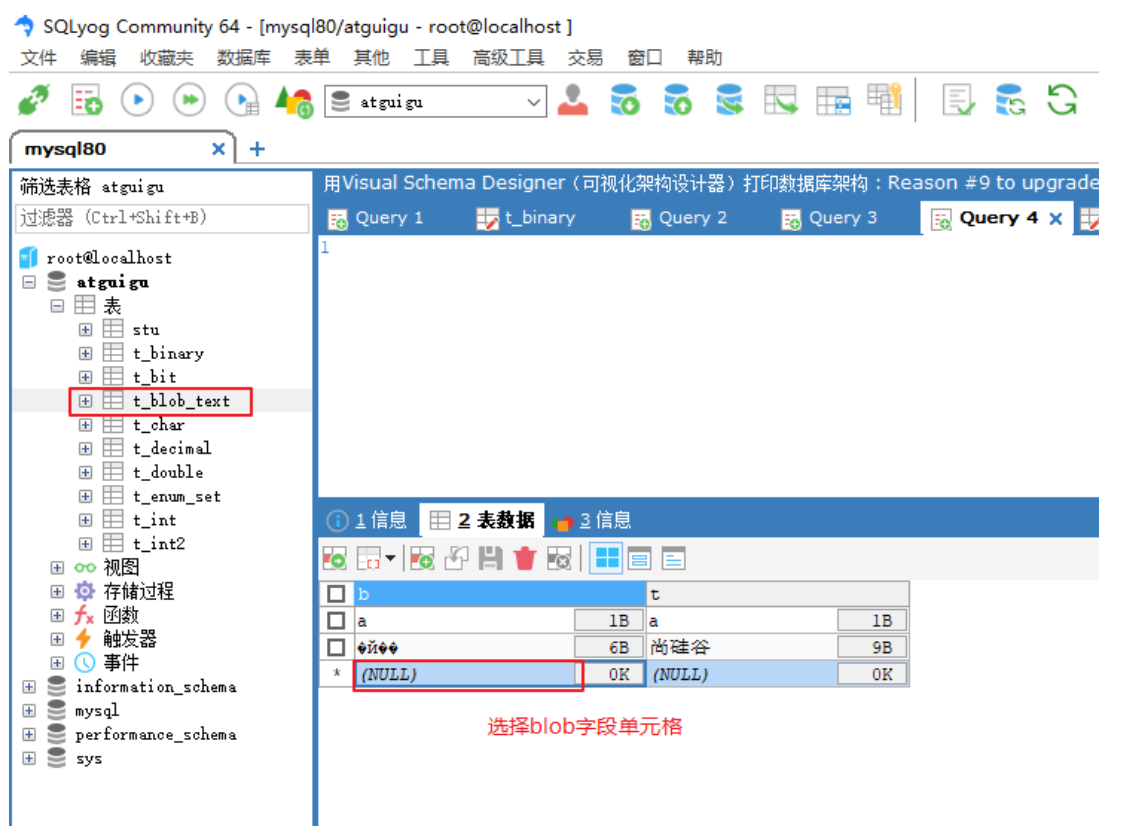Open the 数据库 menu

[243, 58]
